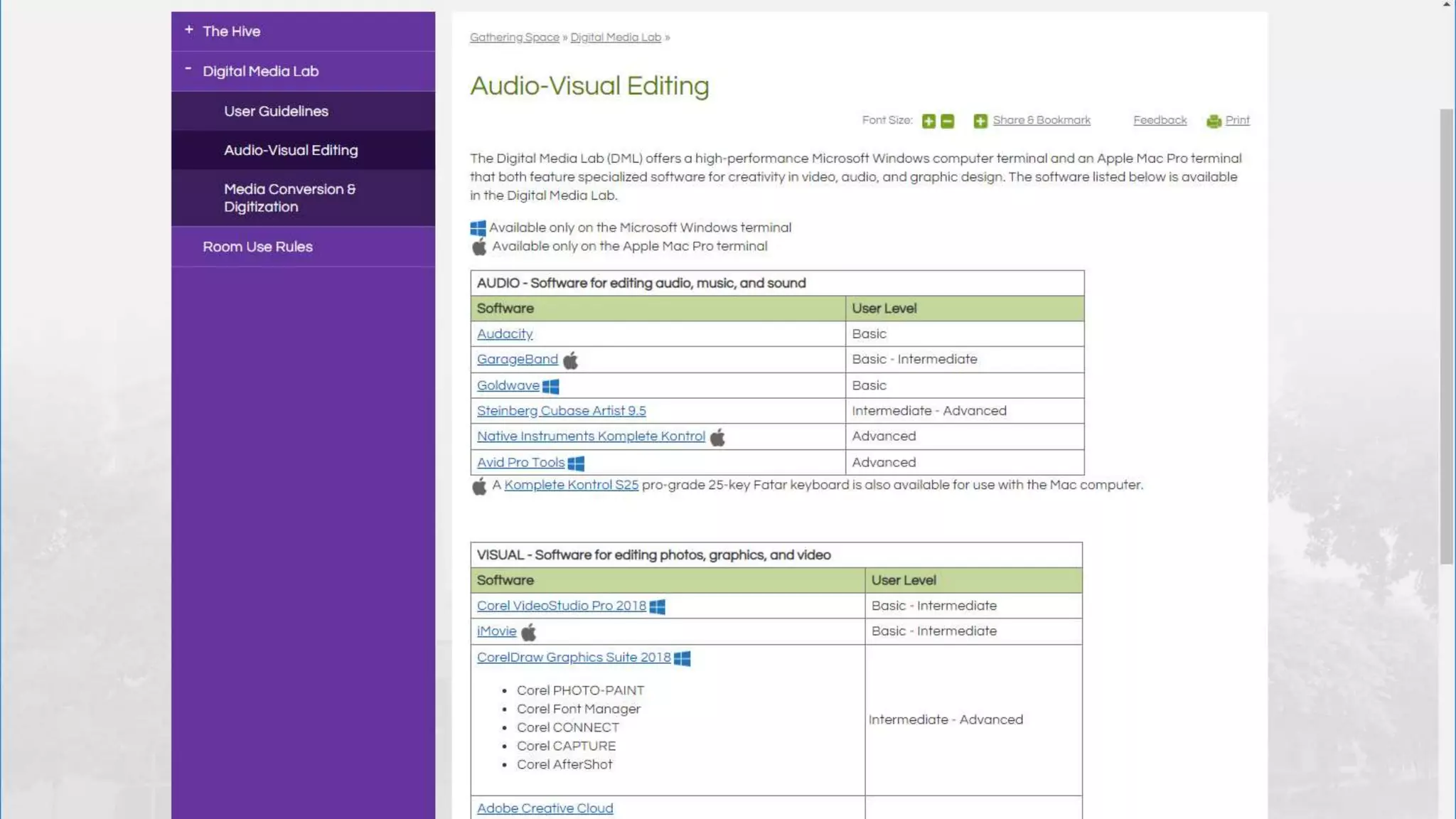
Task: Click the Share & Bookmark plus icon
Action: pos(980,121)
